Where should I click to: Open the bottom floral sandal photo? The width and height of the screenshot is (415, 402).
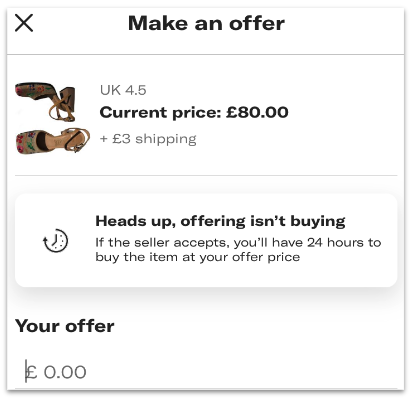pos(53,140)
